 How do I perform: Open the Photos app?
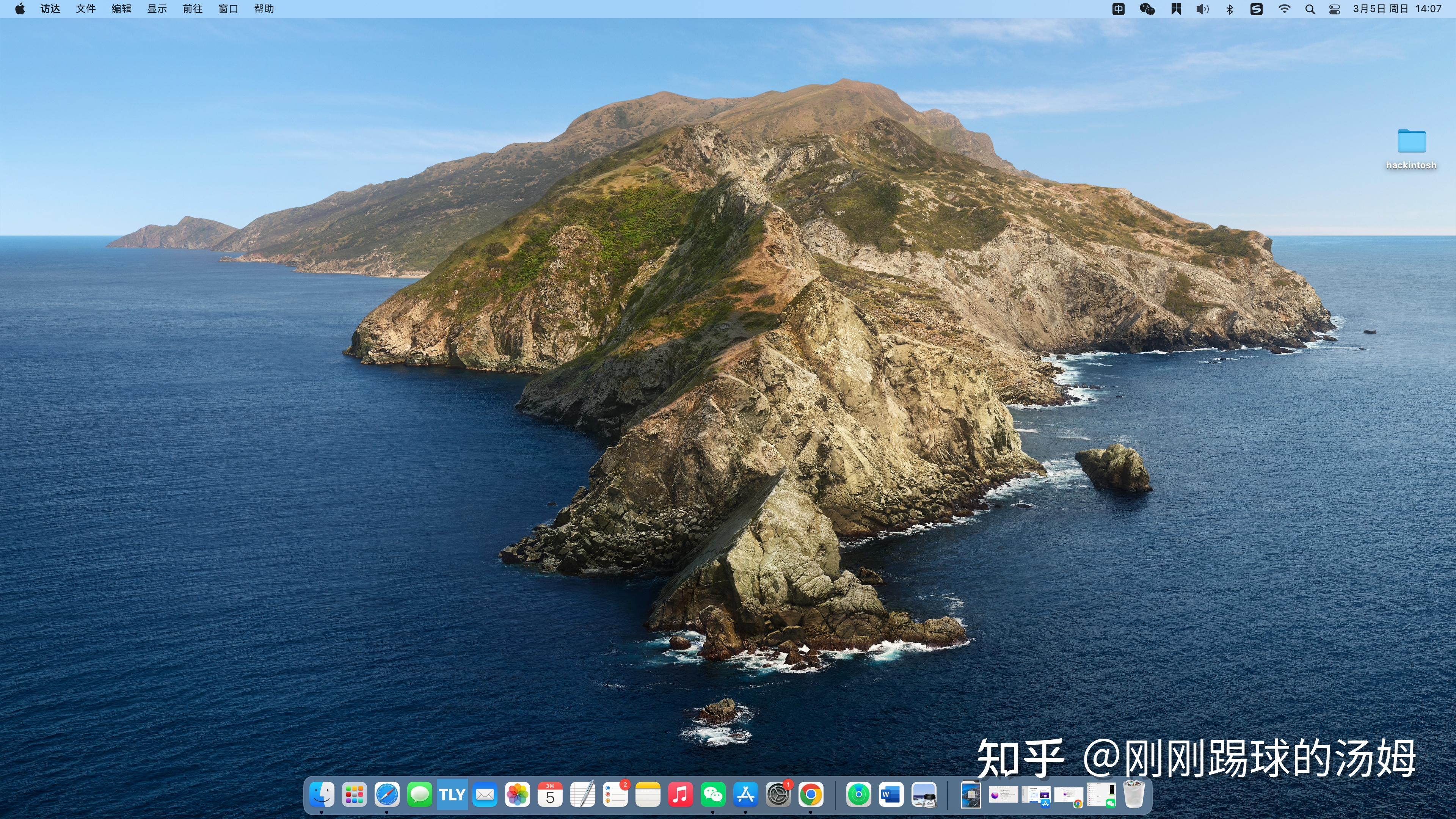click(x=518, y=795)
